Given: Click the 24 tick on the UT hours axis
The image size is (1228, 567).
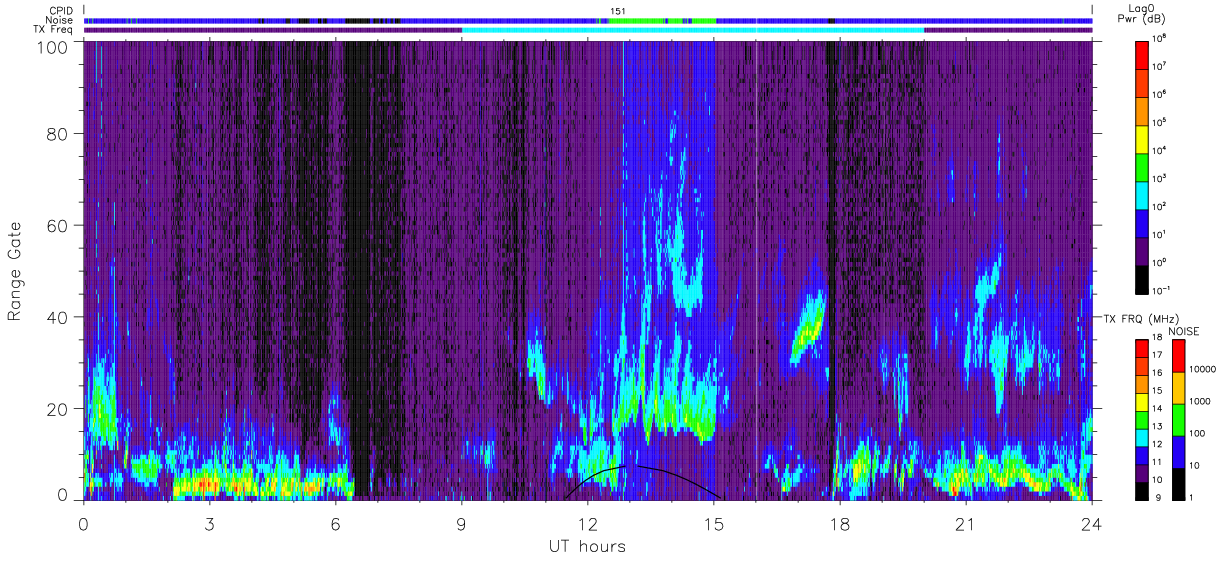Looking at the screenshot, I should pyautogui.click(x=1091, y=524).
